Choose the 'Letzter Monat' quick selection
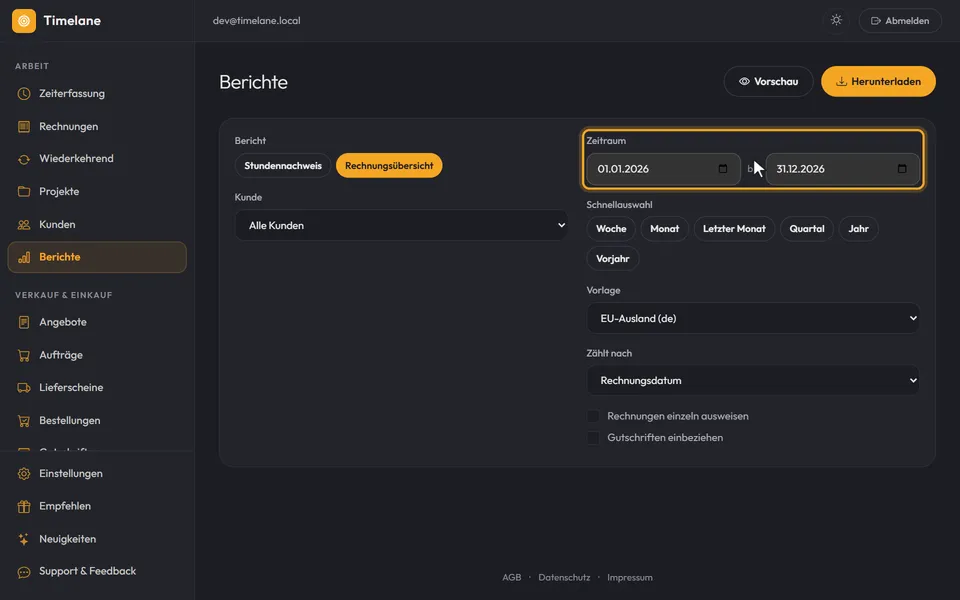 coord(734,229)
